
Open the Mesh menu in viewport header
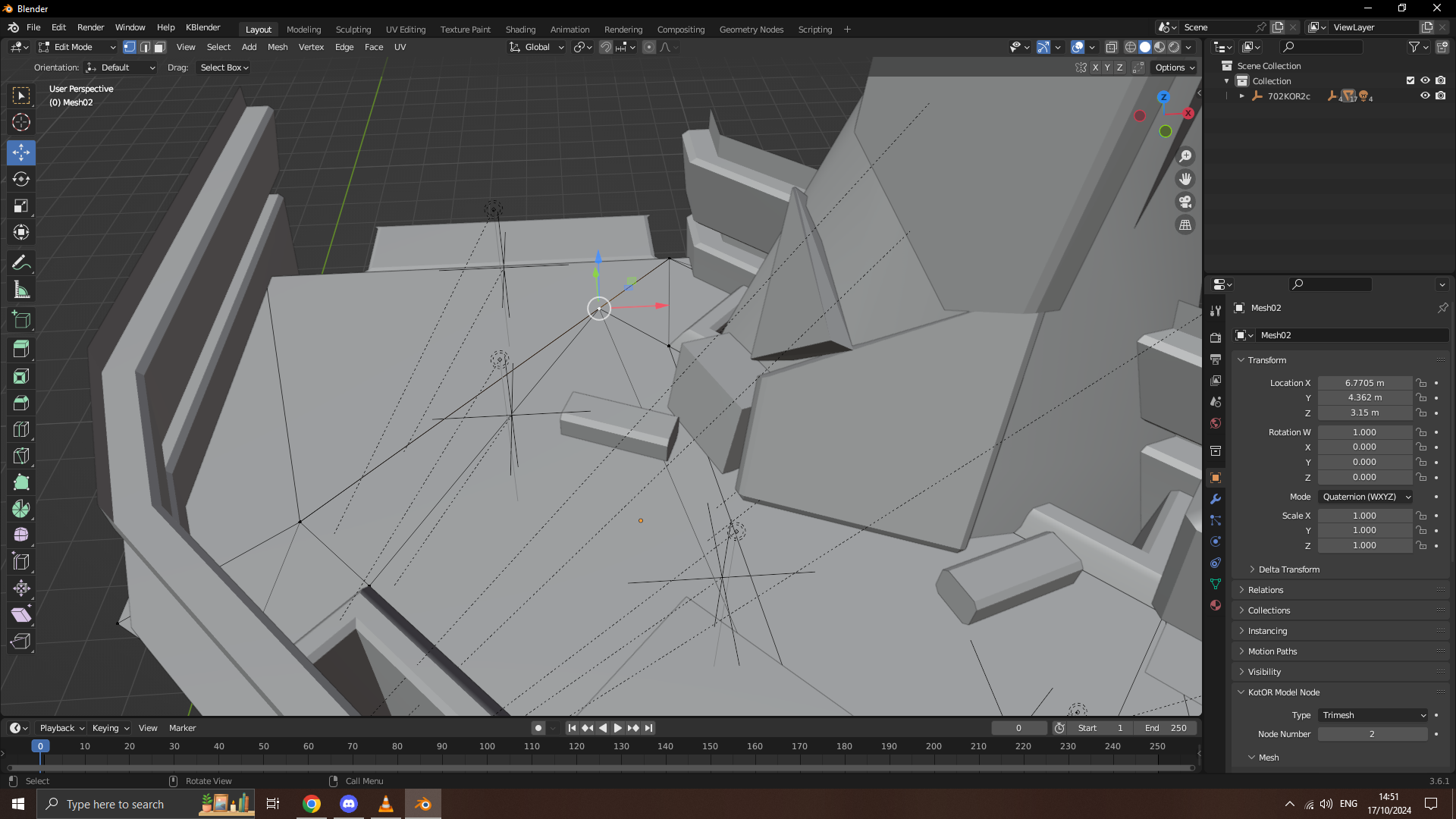pyautogui.click(x=278, y=47)
